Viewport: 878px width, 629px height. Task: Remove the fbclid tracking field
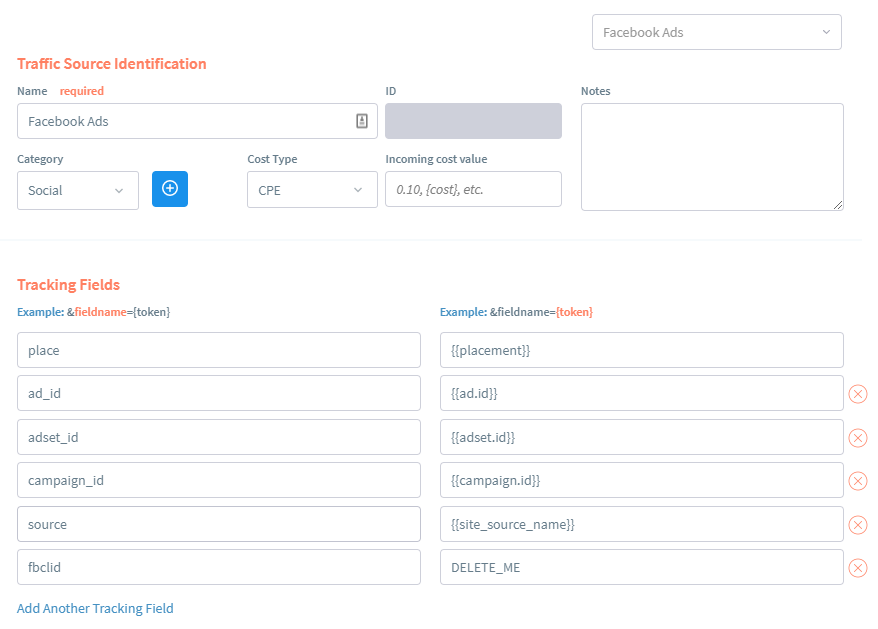(x=857, y=568)
